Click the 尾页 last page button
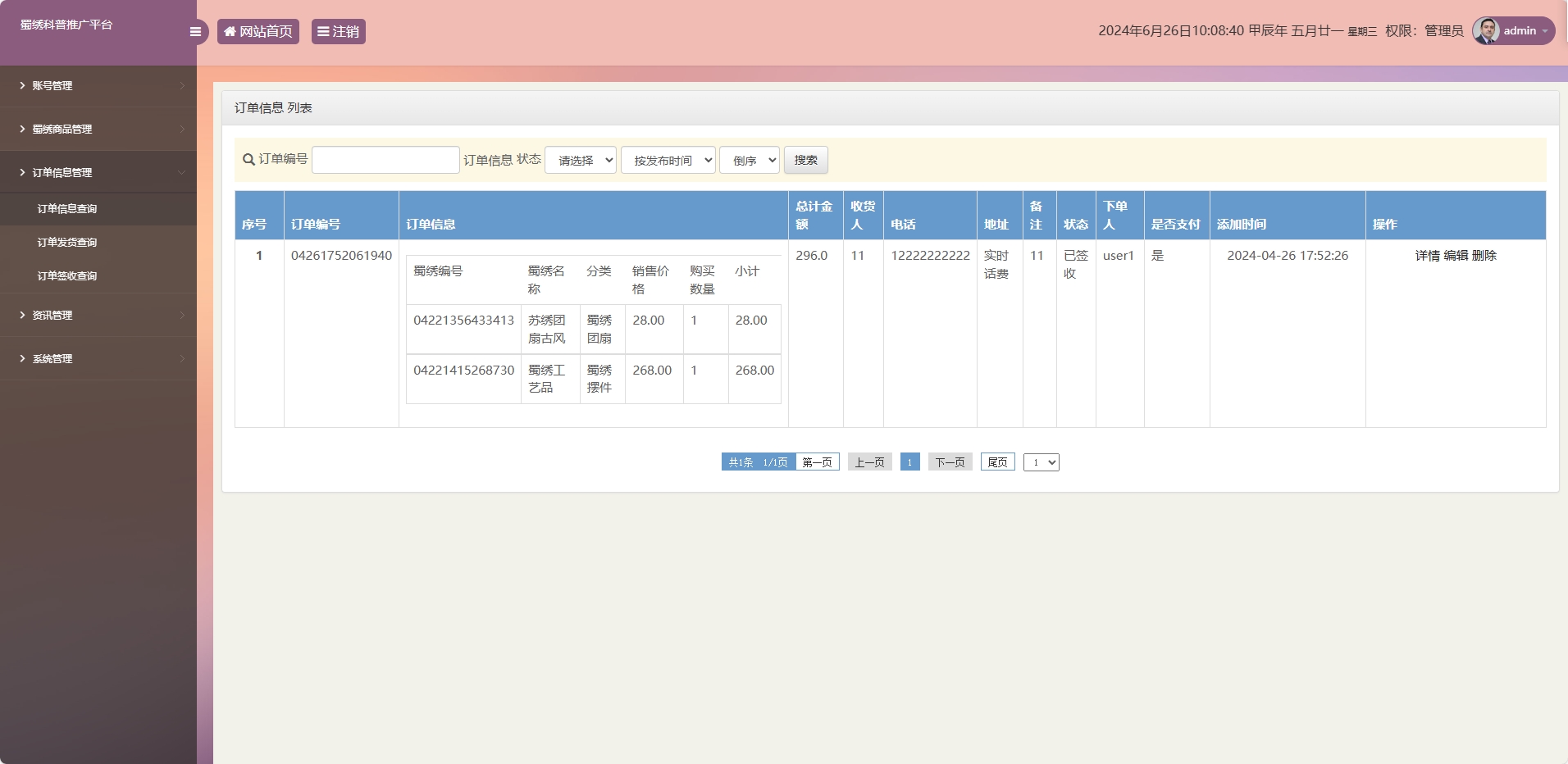 pyautogui.click(x=997, y=462)
